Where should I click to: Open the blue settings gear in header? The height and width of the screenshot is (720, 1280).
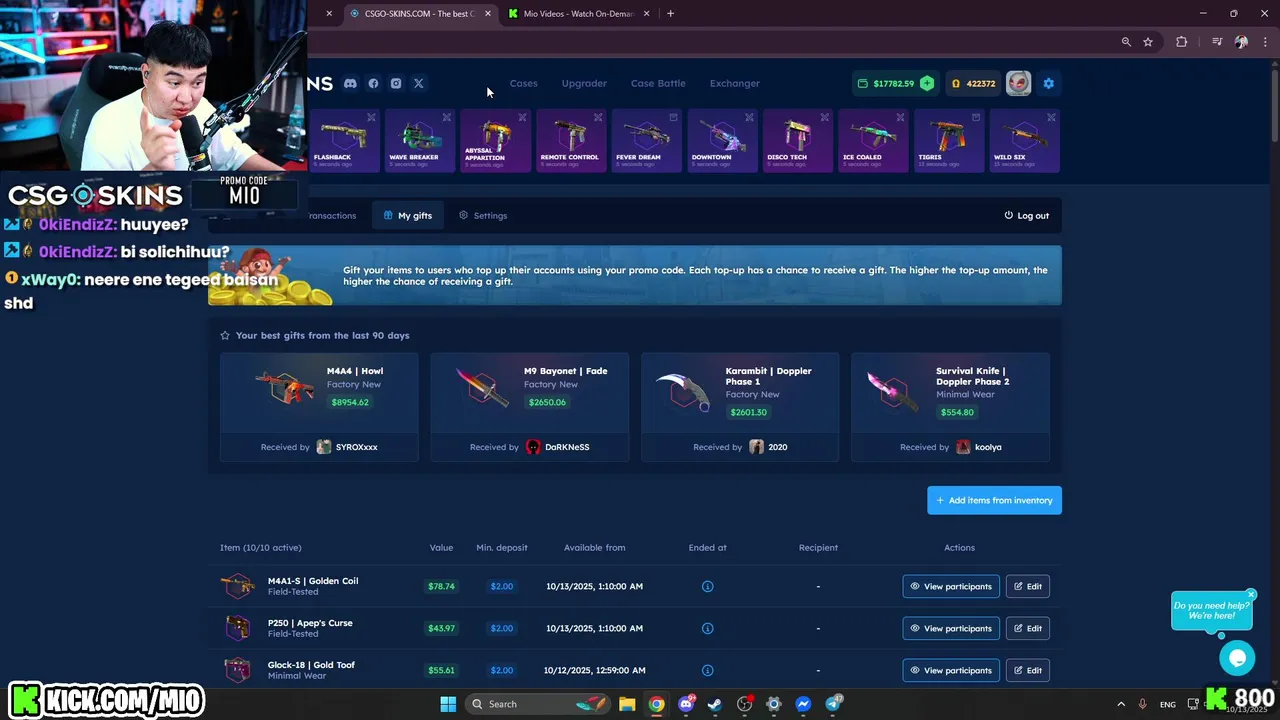tap(1048, 84)
